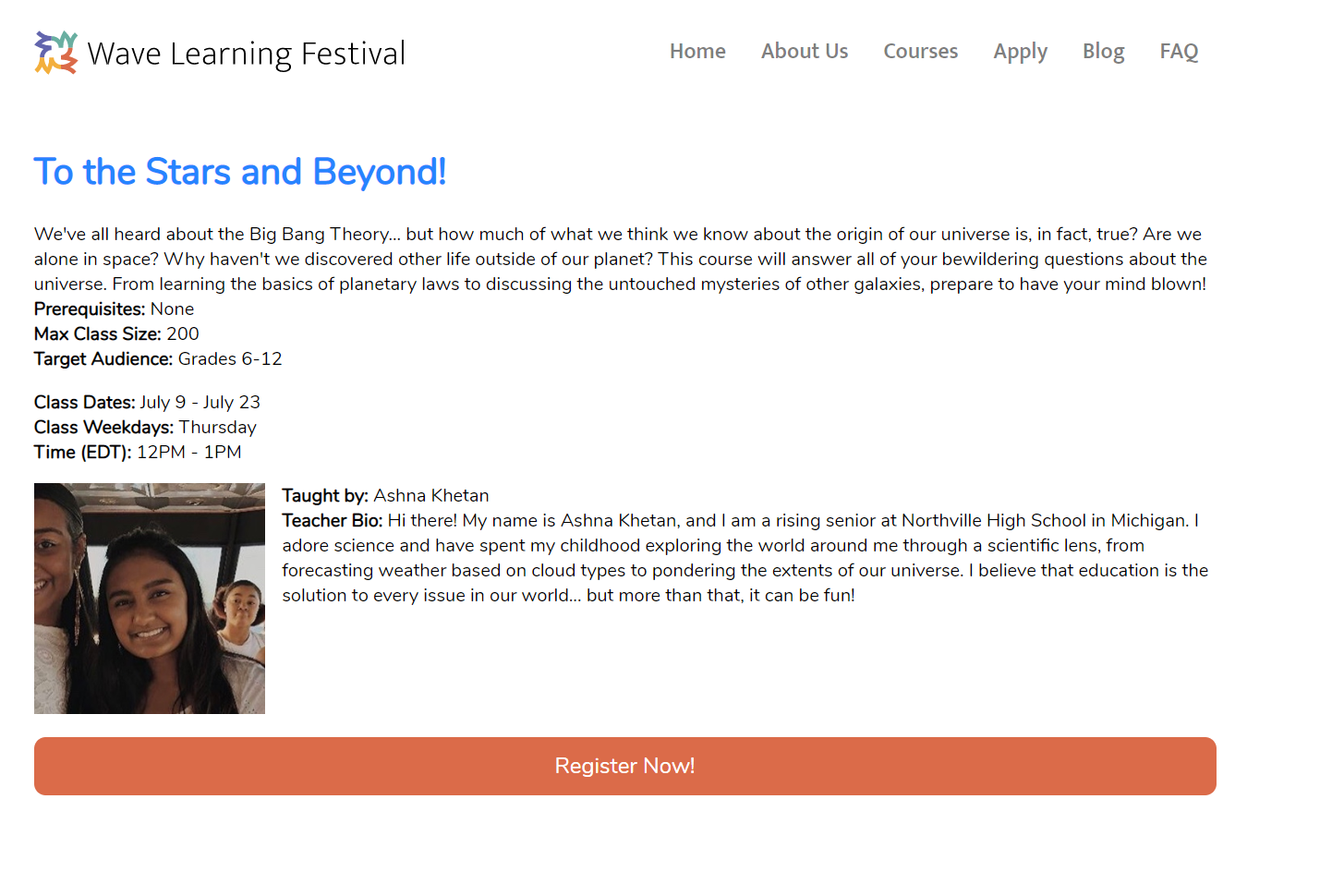Click the Max Class Size value '200'

tap(184, 333)
